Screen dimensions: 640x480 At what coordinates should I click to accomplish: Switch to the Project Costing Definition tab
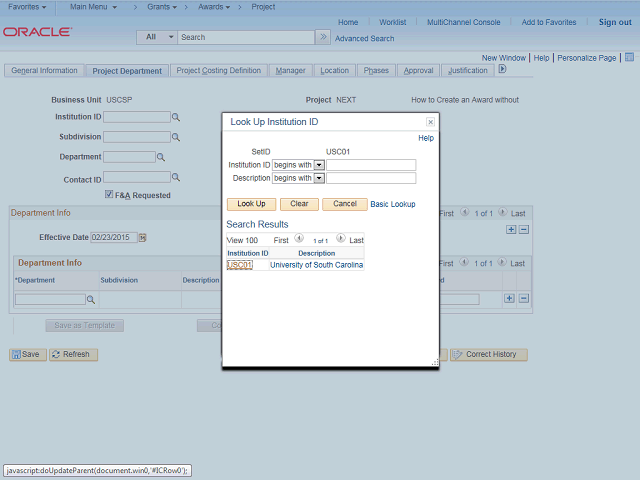tap(219, 71)
